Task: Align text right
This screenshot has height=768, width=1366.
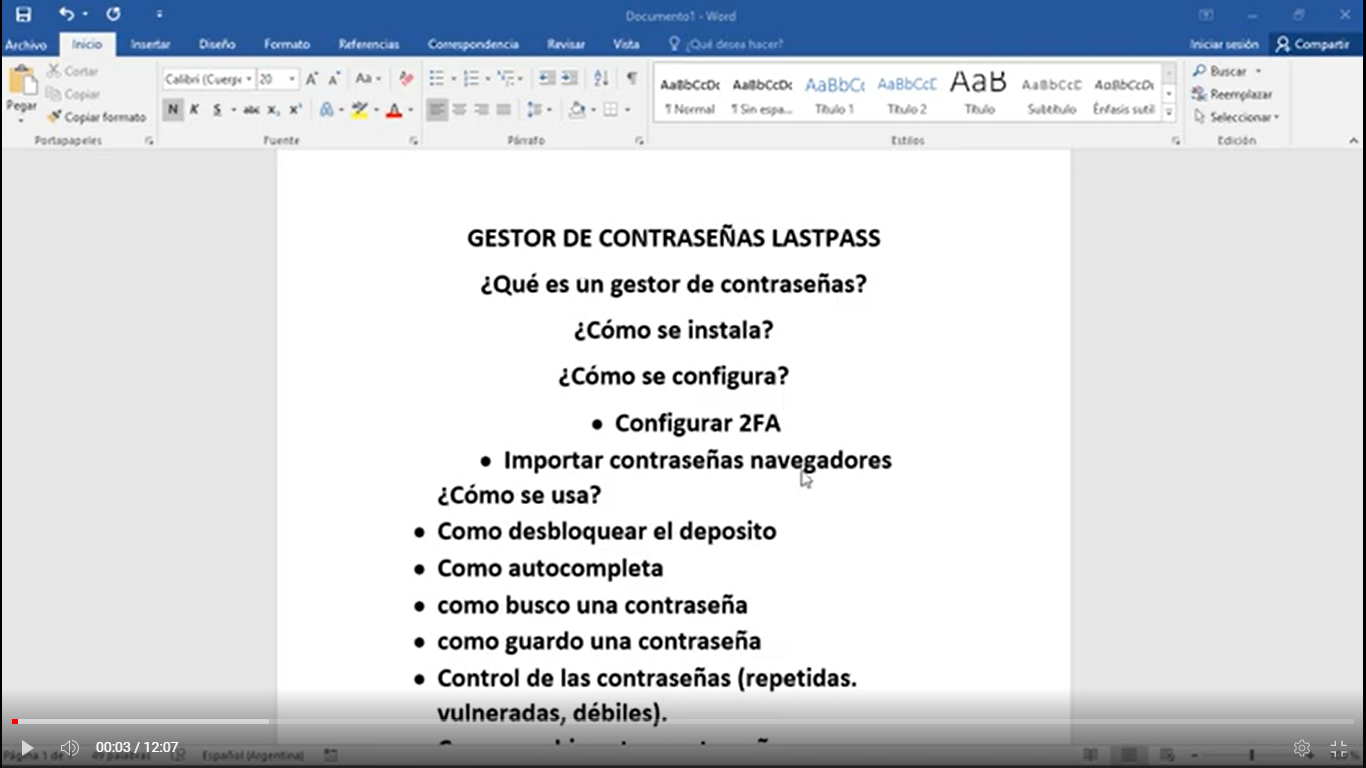Action: click(482, 110)
